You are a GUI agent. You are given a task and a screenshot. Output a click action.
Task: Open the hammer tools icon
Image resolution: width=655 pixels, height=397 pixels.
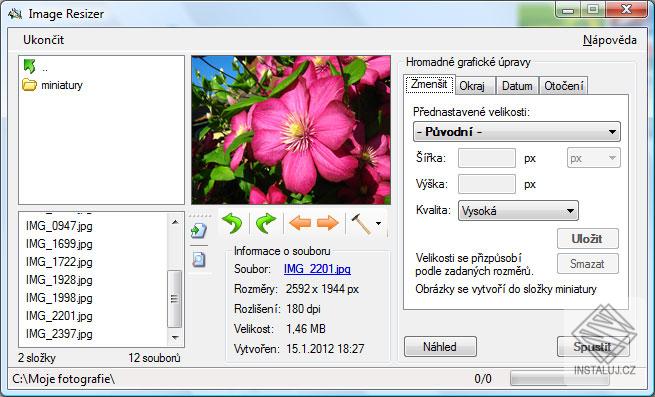point(361,224)
